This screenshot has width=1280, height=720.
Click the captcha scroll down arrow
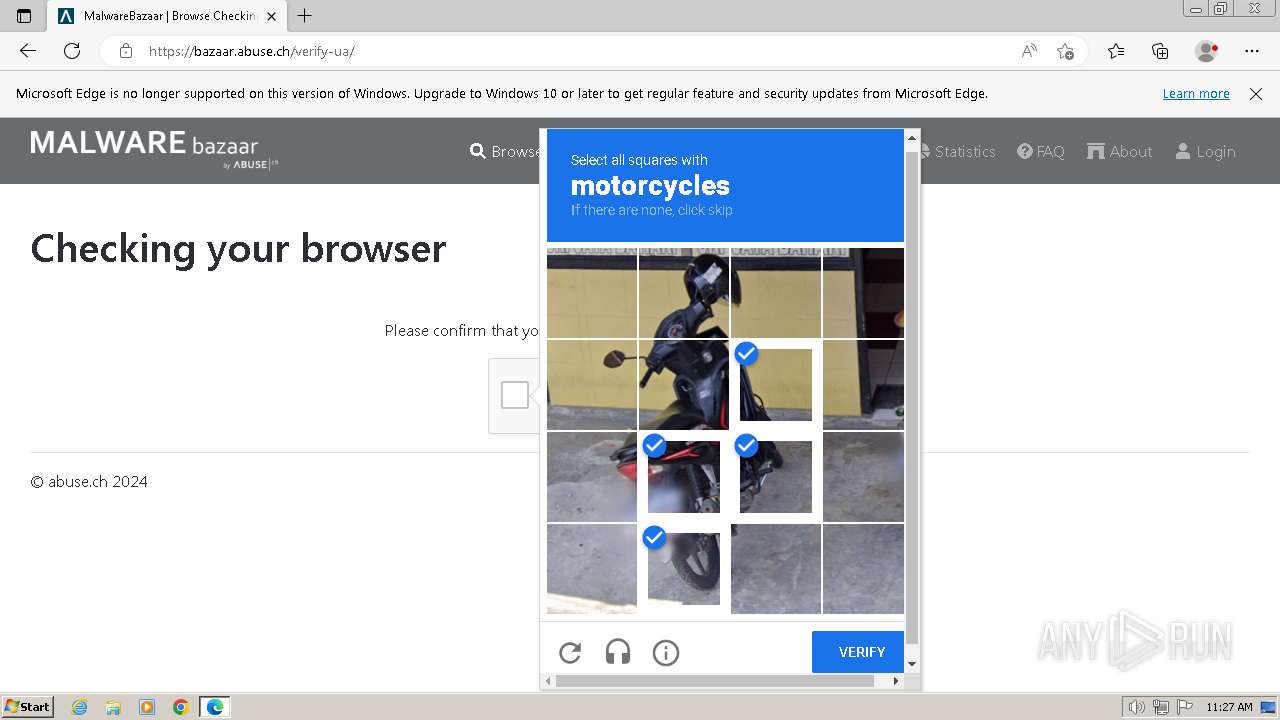pos(911,664)
